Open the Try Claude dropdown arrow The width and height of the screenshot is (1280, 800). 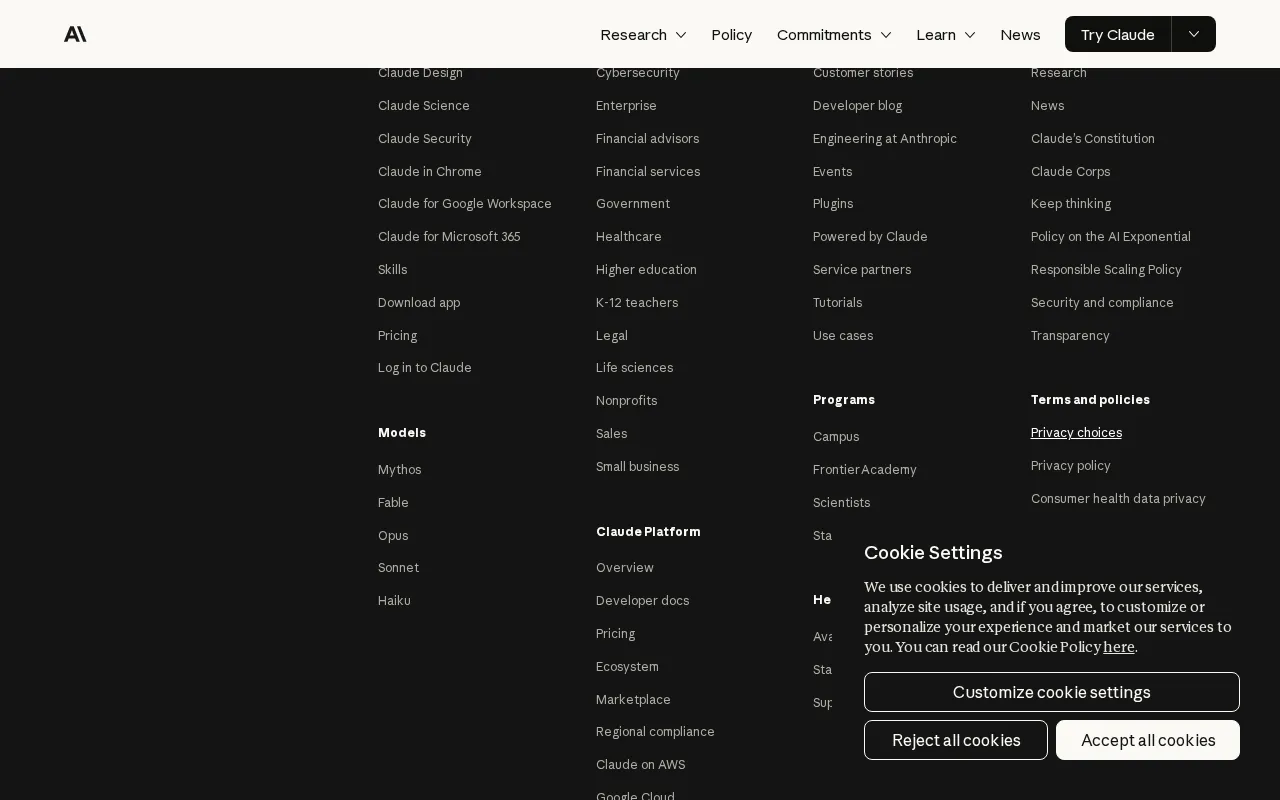tap(1194, 34)
